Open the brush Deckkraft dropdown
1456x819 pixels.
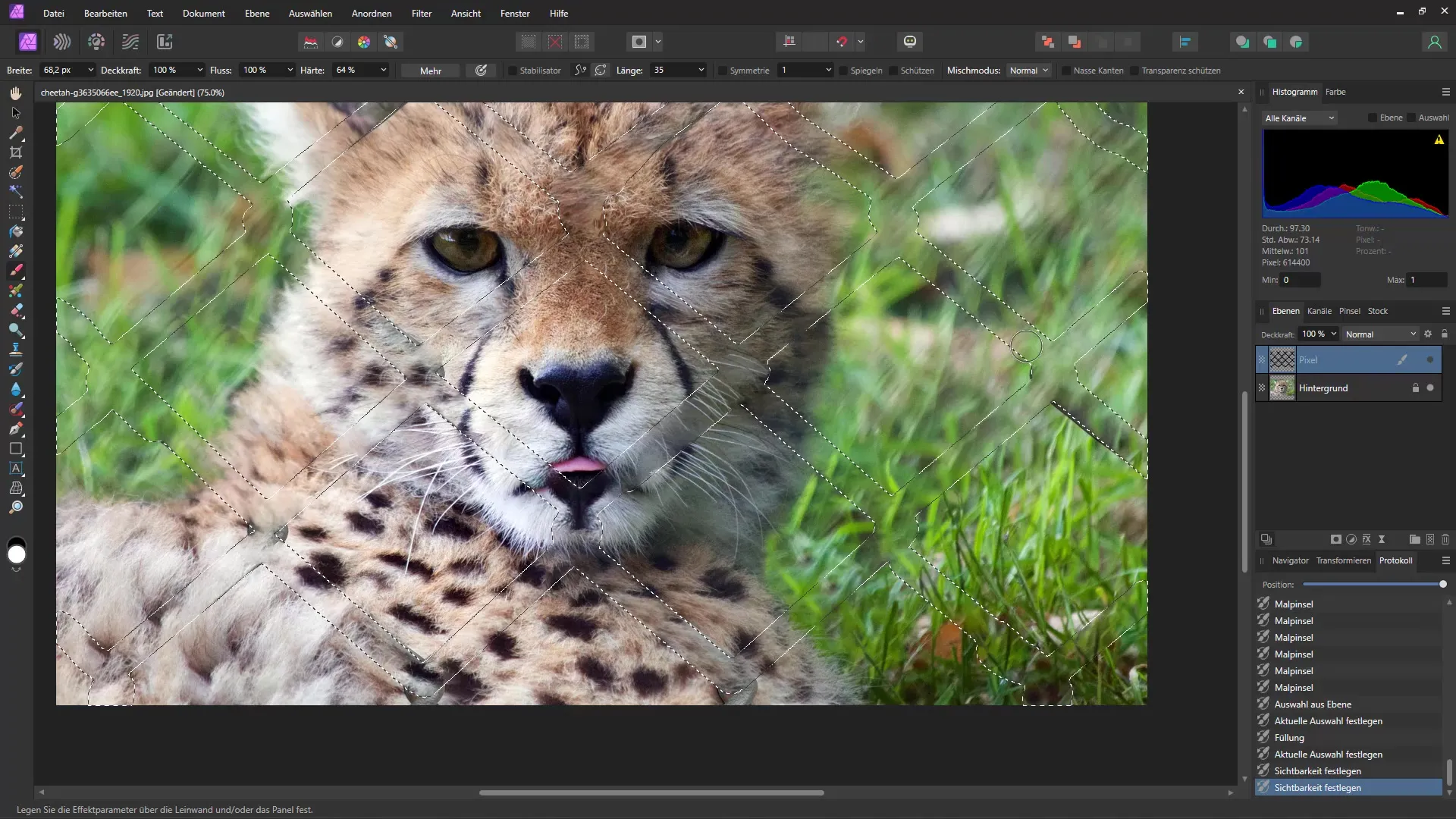point(199,71)
